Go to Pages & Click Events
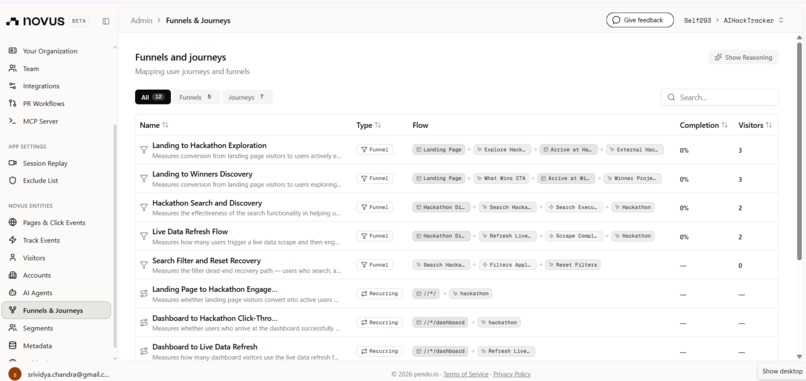 (54, 223)
